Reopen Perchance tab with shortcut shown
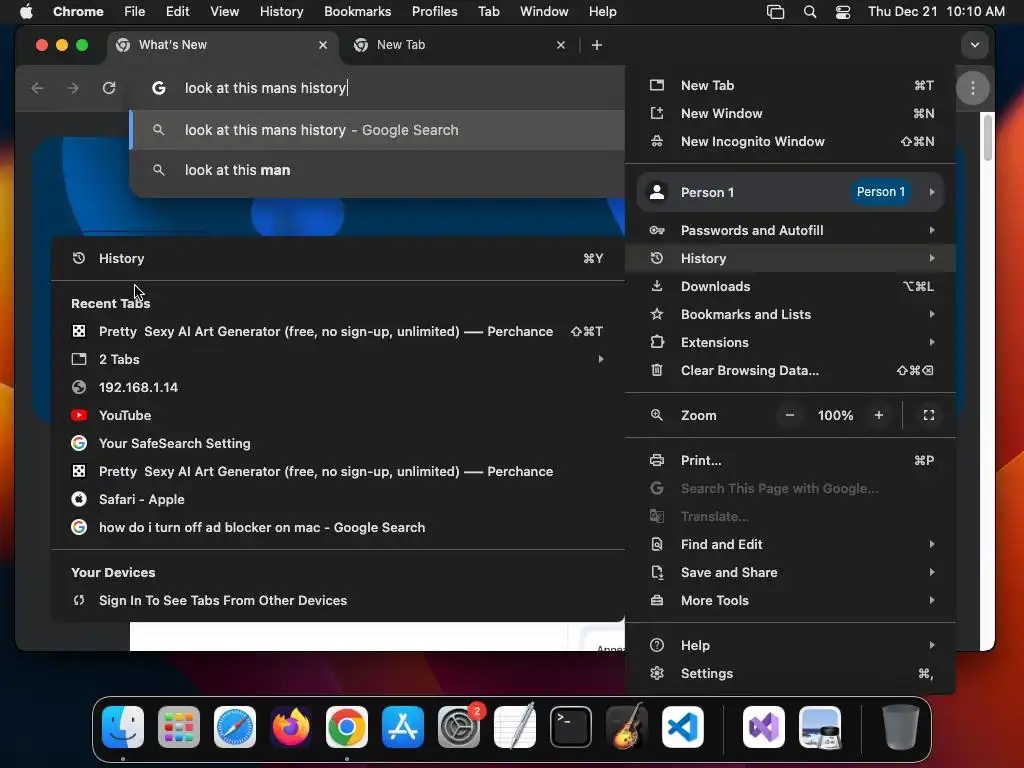Viewport: 1024px width, 768px height. pos(338,332)
